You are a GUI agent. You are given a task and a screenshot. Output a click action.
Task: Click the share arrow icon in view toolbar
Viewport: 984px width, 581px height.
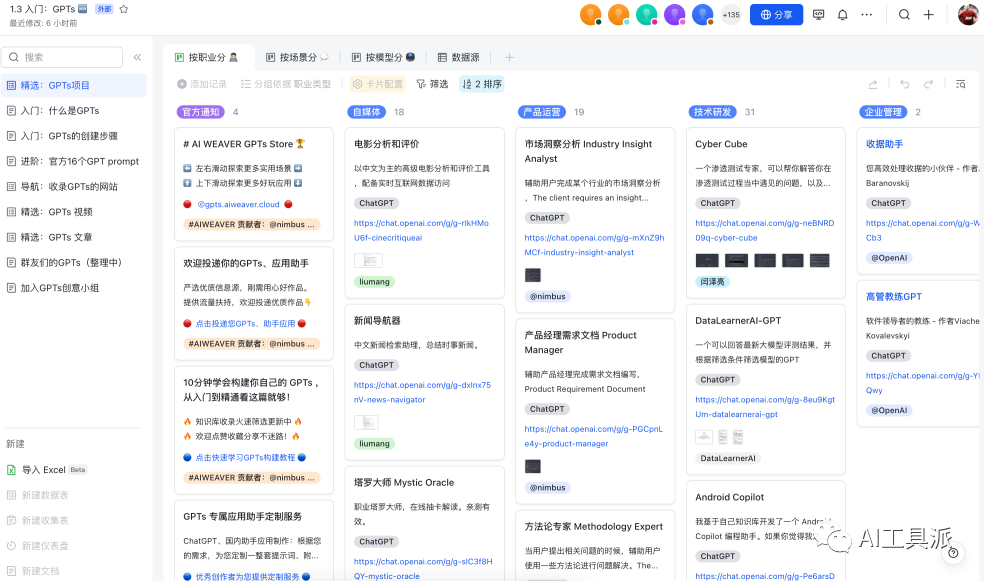pyautogui.click(x=873, y=84)
